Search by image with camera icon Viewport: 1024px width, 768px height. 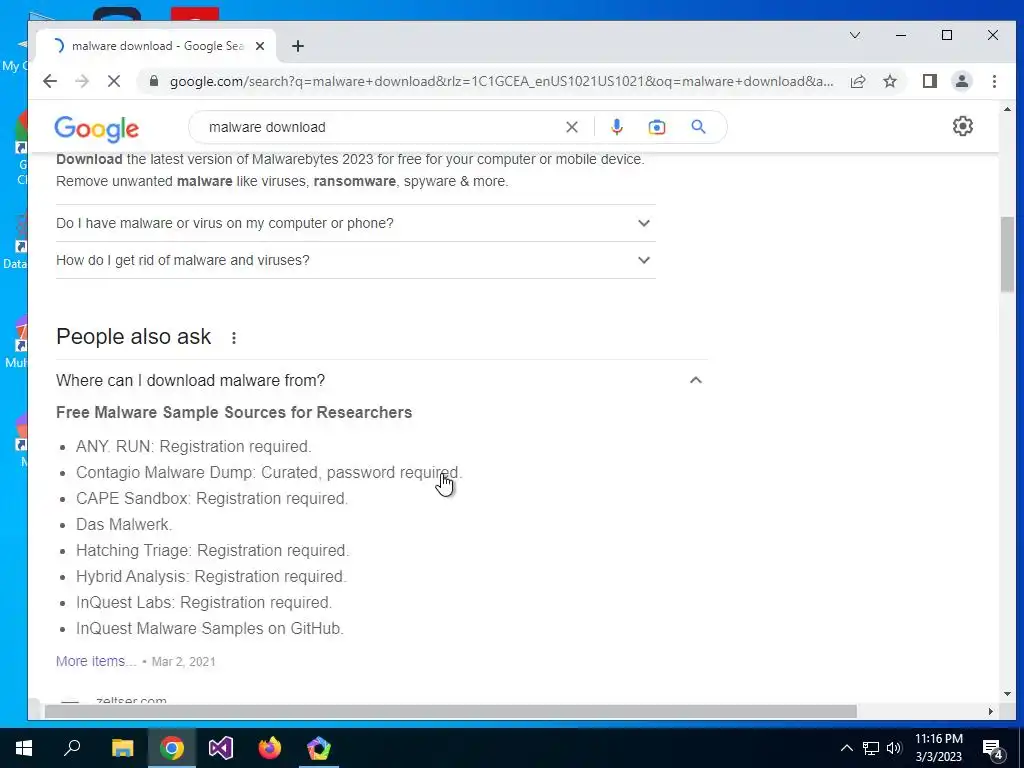pyautogui.click(x=656, y=127)
